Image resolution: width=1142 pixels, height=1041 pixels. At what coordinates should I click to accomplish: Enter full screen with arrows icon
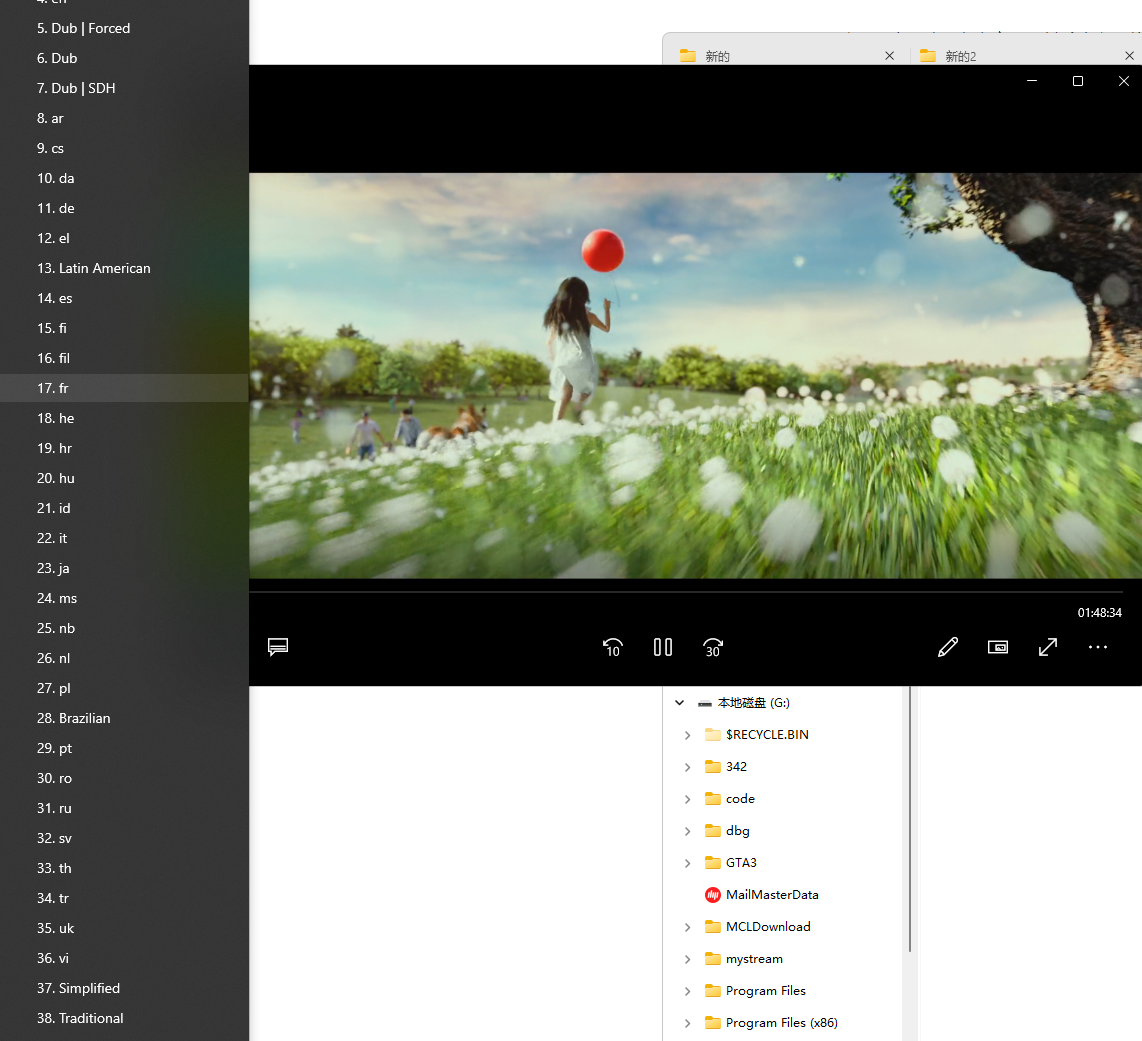pos(1048,647)
